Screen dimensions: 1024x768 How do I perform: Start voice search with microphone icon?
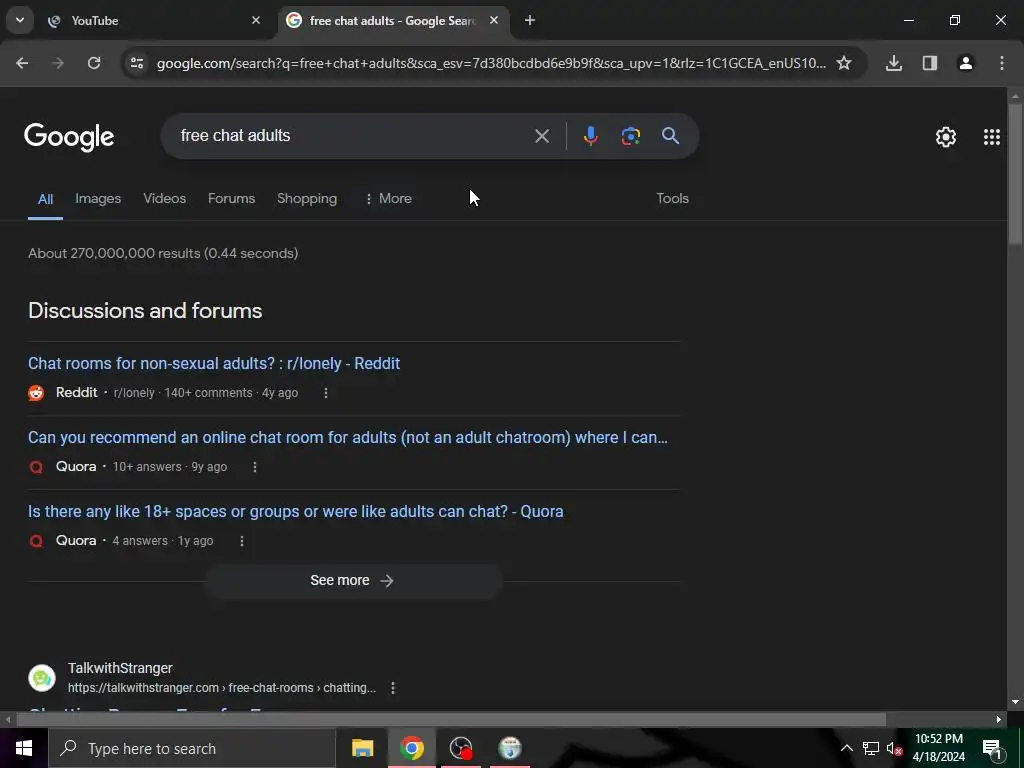point(590,136)
